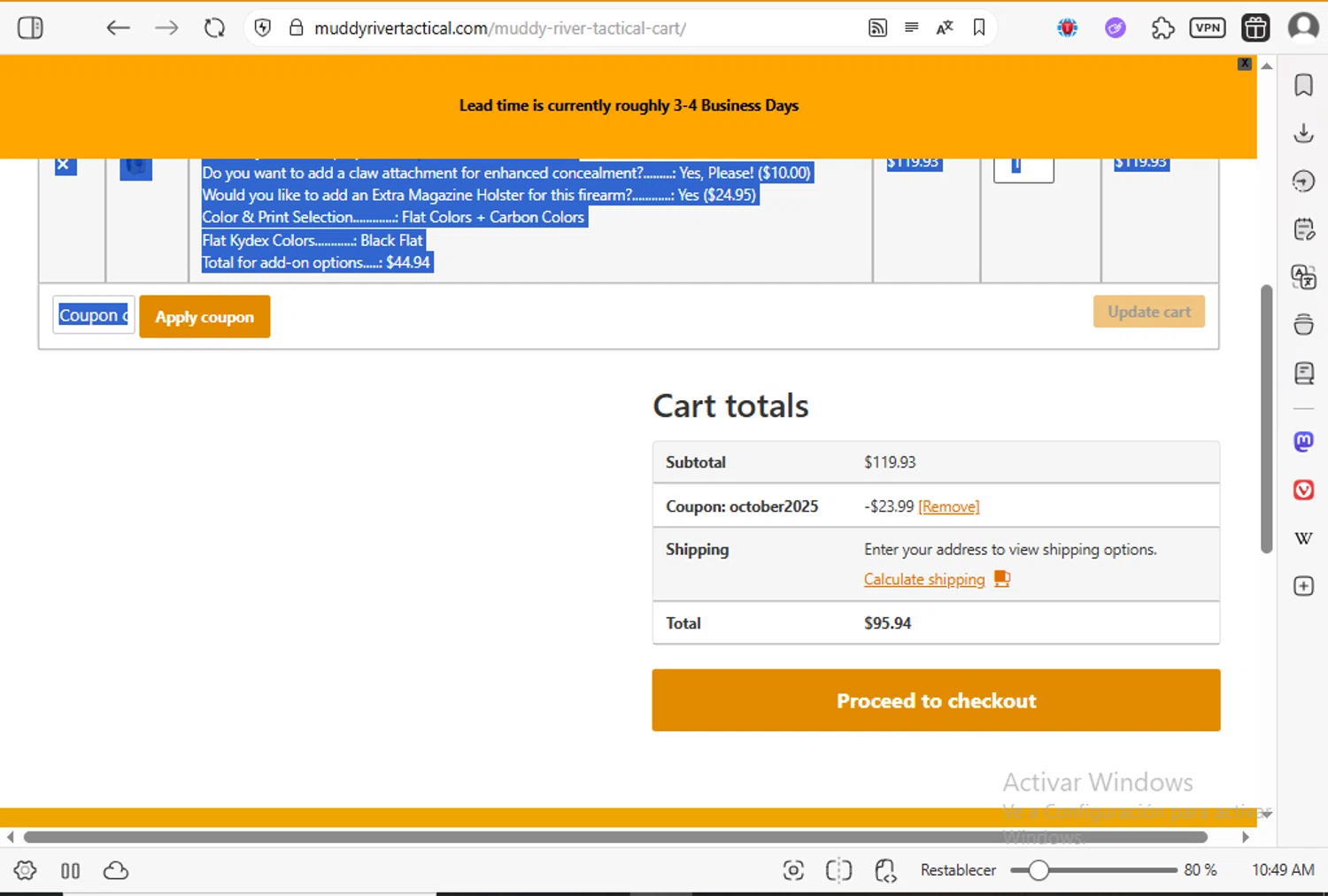1328x896 pixels.
Task: Click the translate page icon in address bar
Action: [x=945, y=27]
